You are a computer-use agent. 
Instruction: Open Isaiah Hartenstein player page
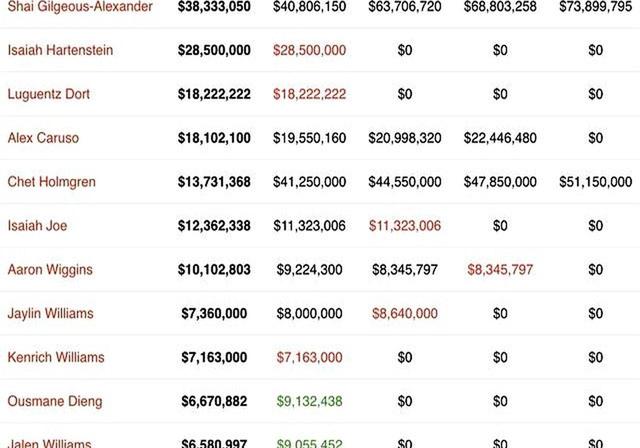pos(60,50)
